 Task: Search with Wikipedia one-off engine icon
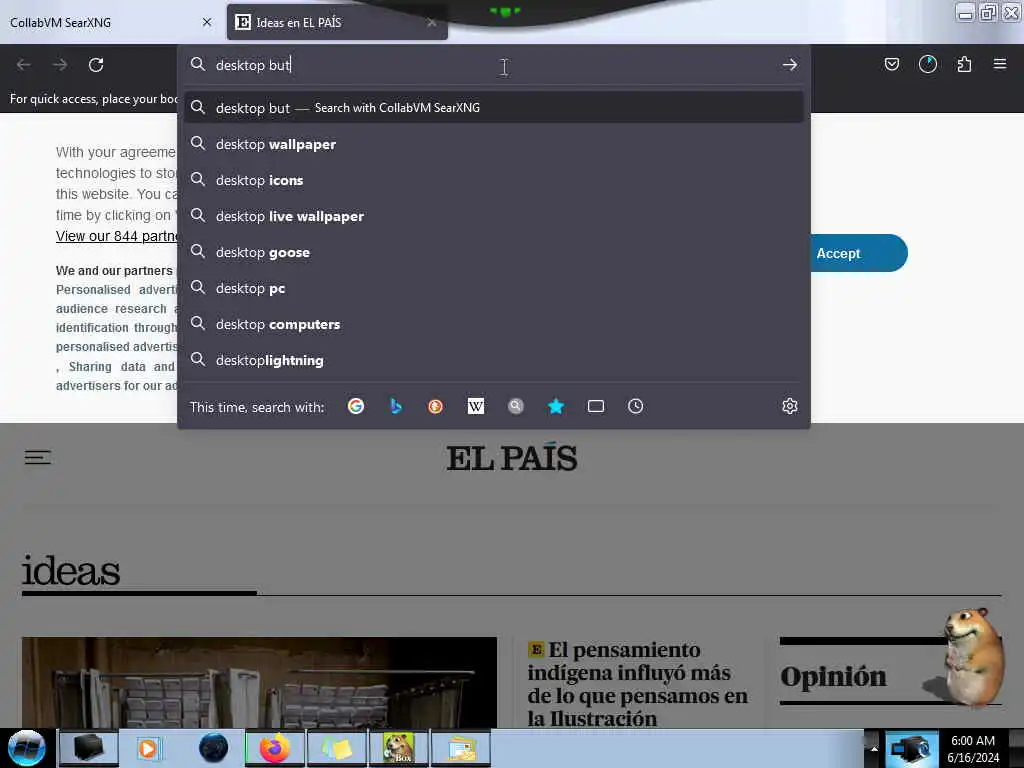pyautogui.click(x=476, y=406)
